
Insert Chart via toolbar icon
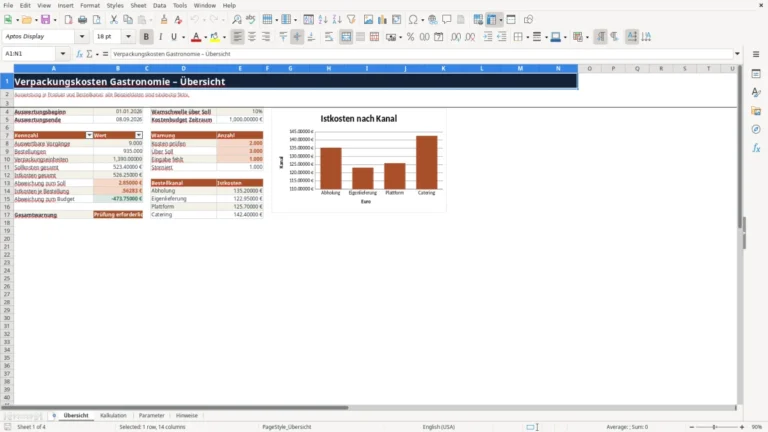tap(383, 20)
